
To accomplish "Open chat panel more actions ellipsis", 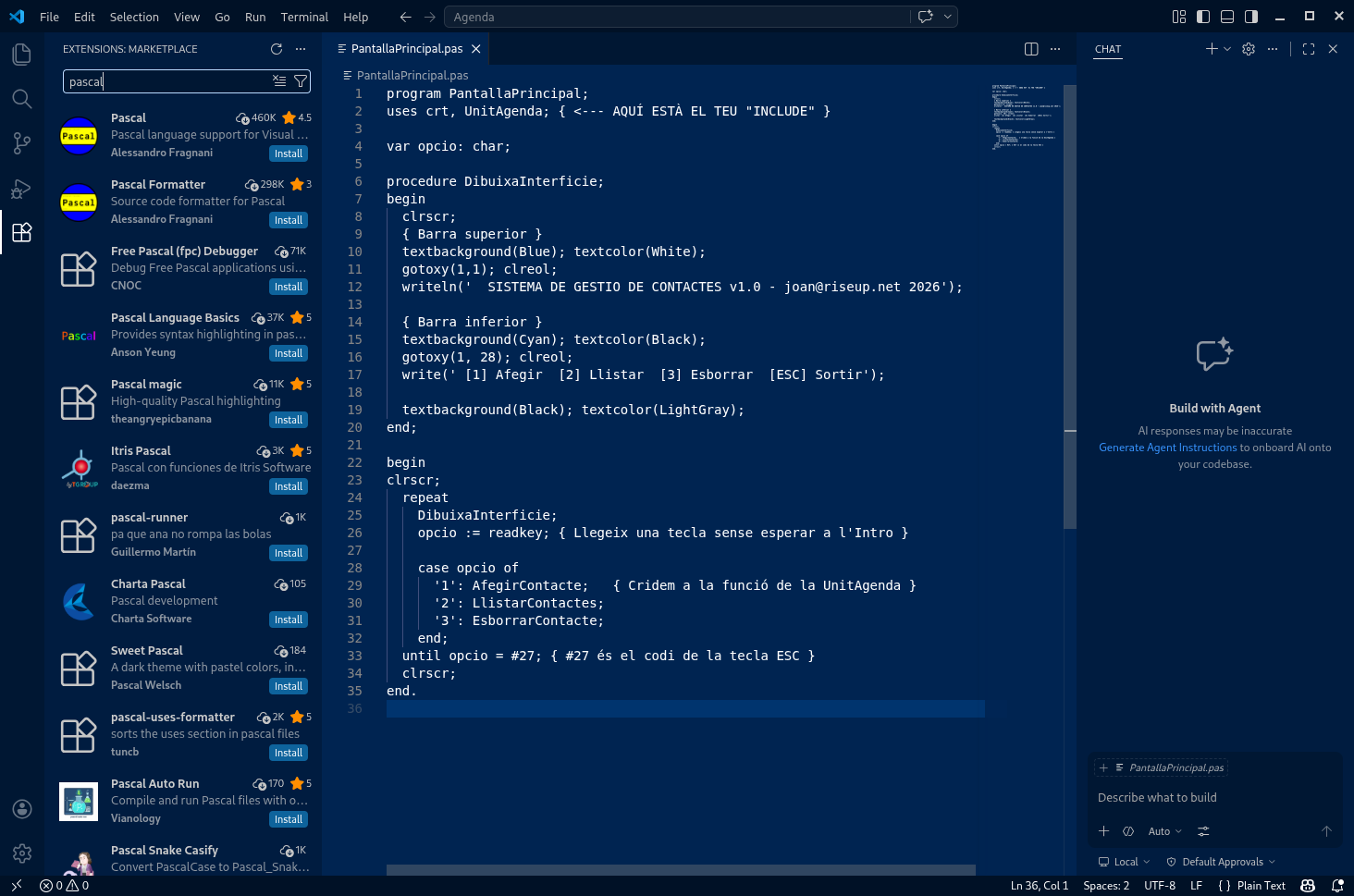I will click(1273, 49).
